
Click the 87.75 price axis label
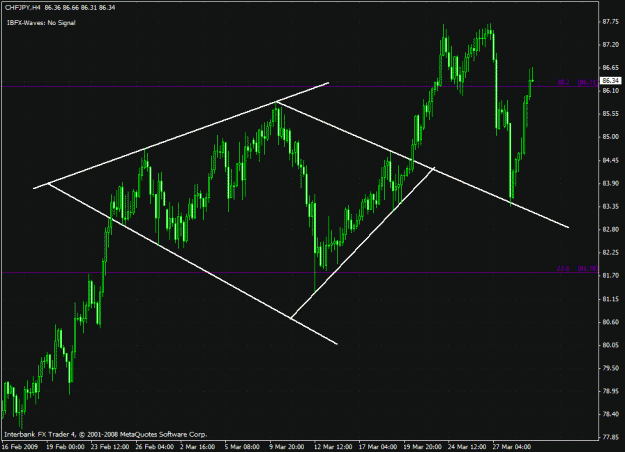pyautogui.click(x=611, y=22)
